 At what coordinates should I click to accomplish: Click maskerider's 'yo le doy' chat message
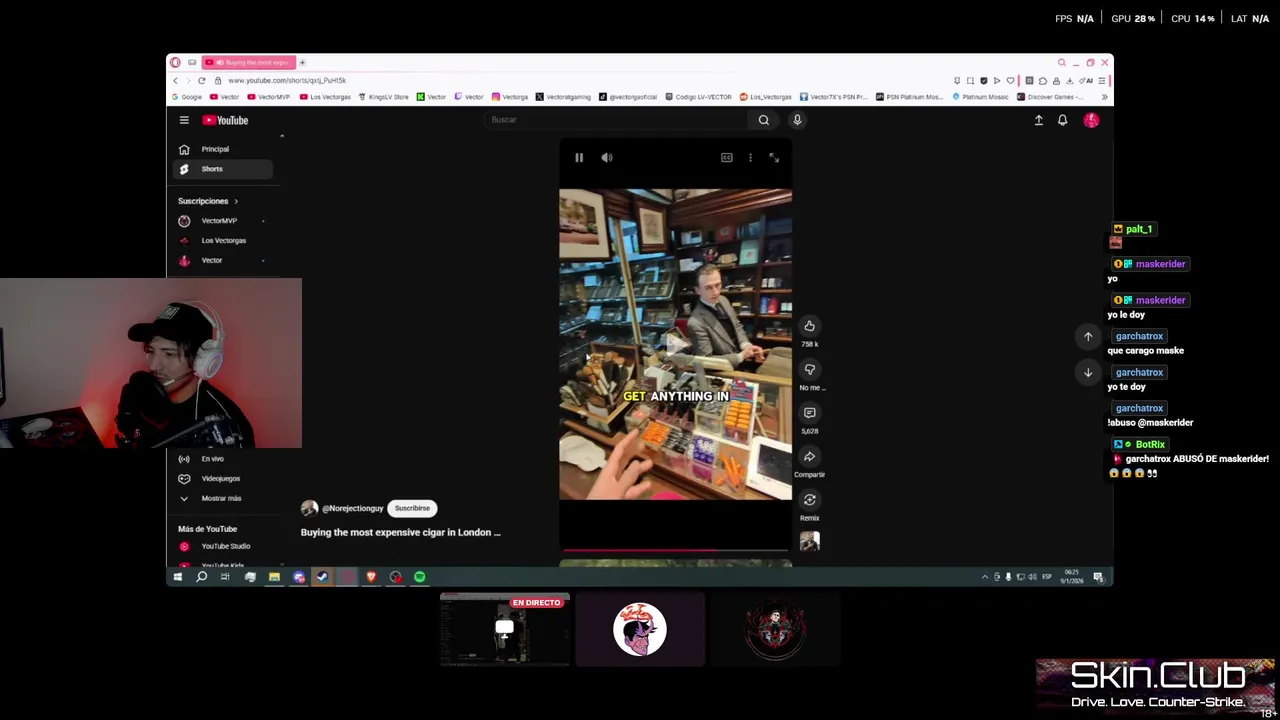coord(1126,315)
